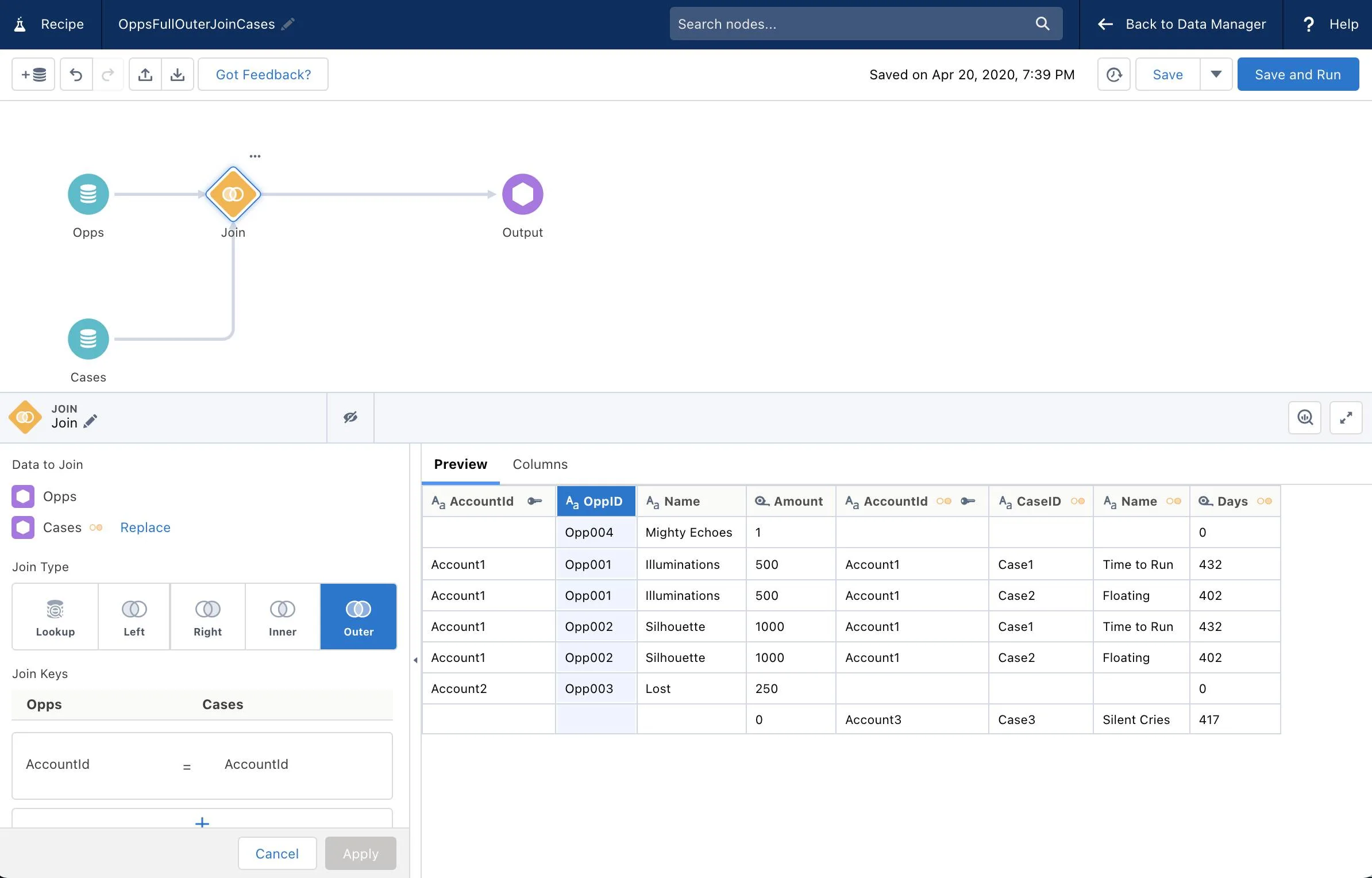The width and height of the screenshot is (1372, 878).
Task: Click the Opps dataset node icon
Action: pyautogui.click(x=88, y=193)
